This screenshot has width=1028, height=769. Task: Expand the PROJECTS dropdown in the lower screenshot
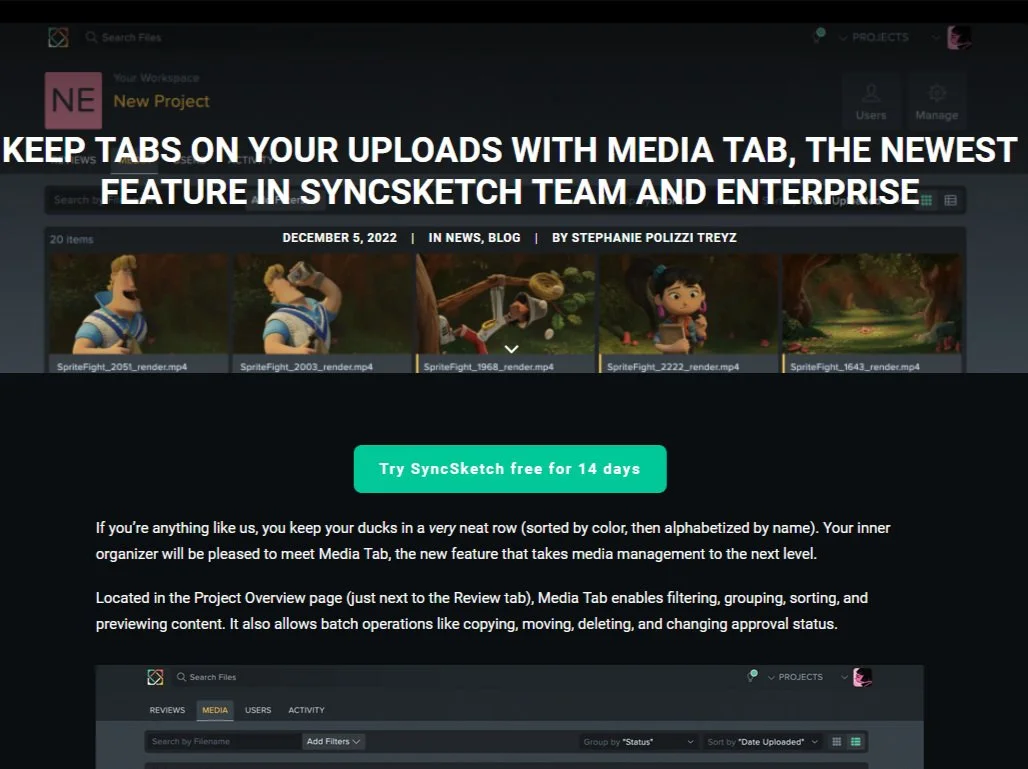pyautogui.click(x=795, y=677)
